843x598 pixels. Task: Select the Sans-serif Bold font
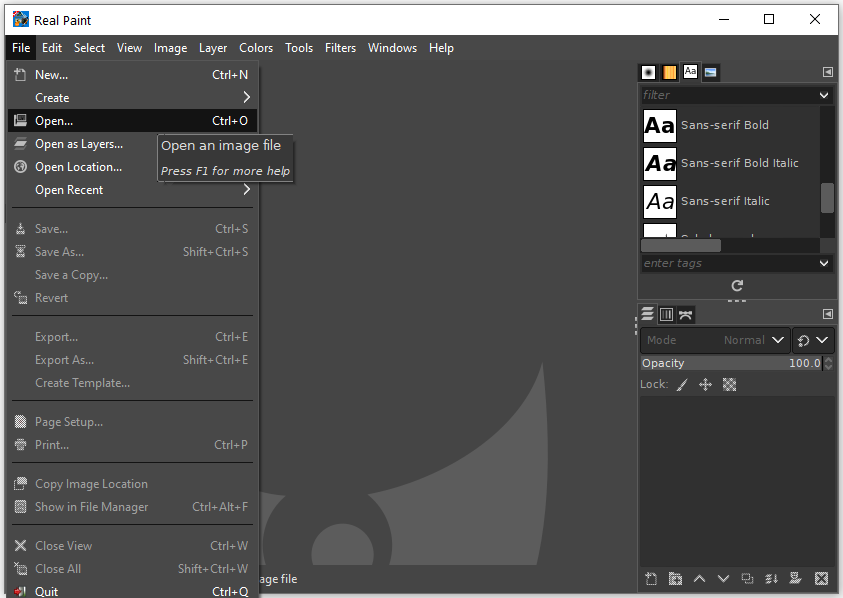[731, 125]
